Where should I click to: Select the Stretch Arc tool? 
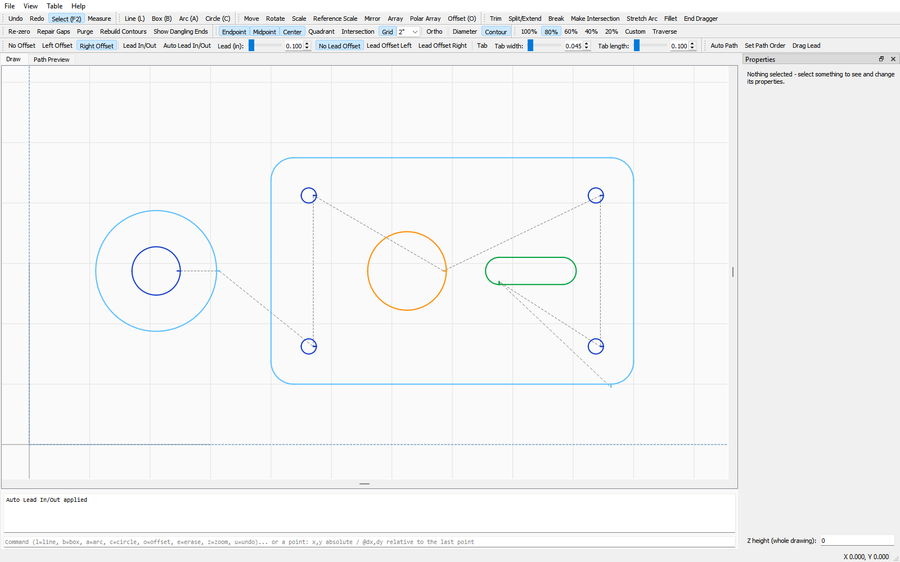click(642, 18)
